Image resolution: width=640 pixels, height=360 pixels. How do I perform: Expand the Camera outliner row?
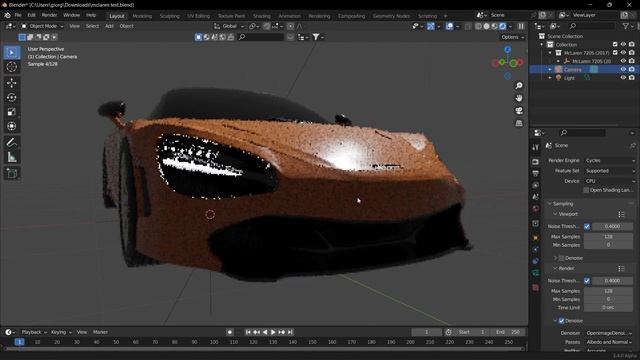(550, 70)
